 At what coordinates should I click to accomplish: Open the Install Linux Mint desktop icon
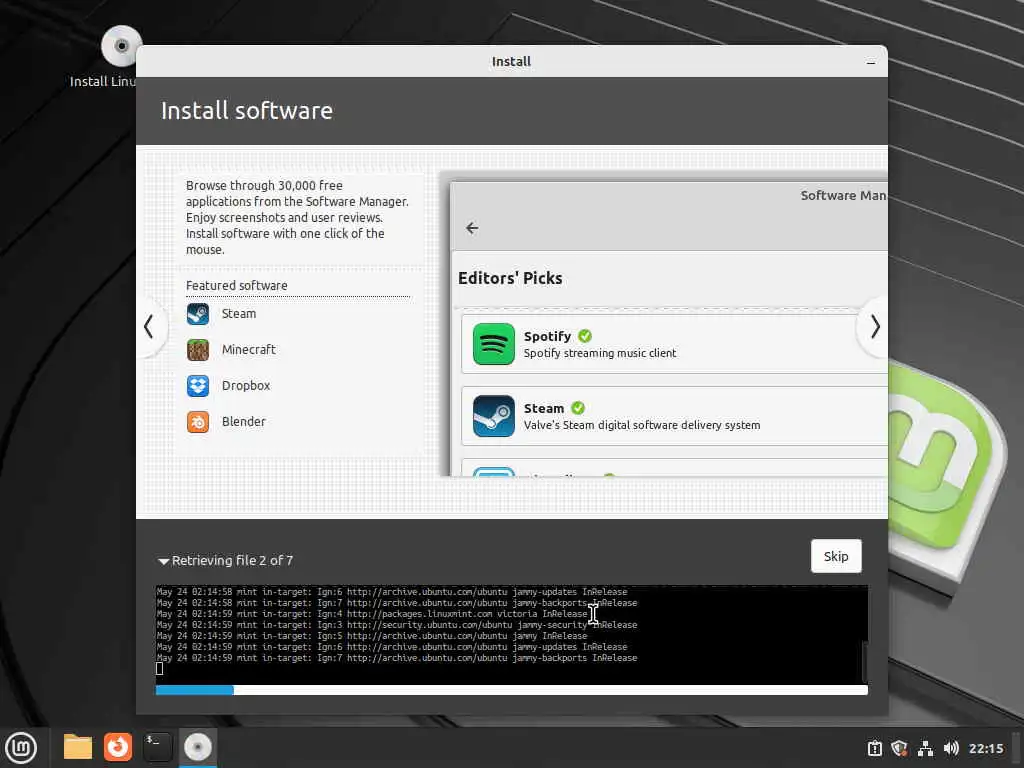[121, 47]
